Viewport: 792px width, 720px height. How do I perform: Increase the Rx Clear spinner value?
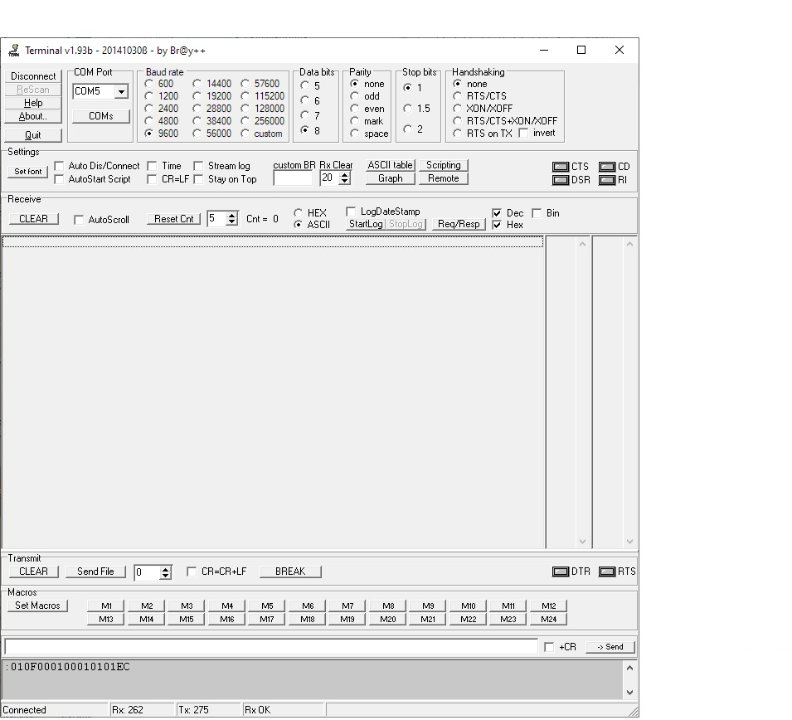pyautogui.click(x=345, y=175)
